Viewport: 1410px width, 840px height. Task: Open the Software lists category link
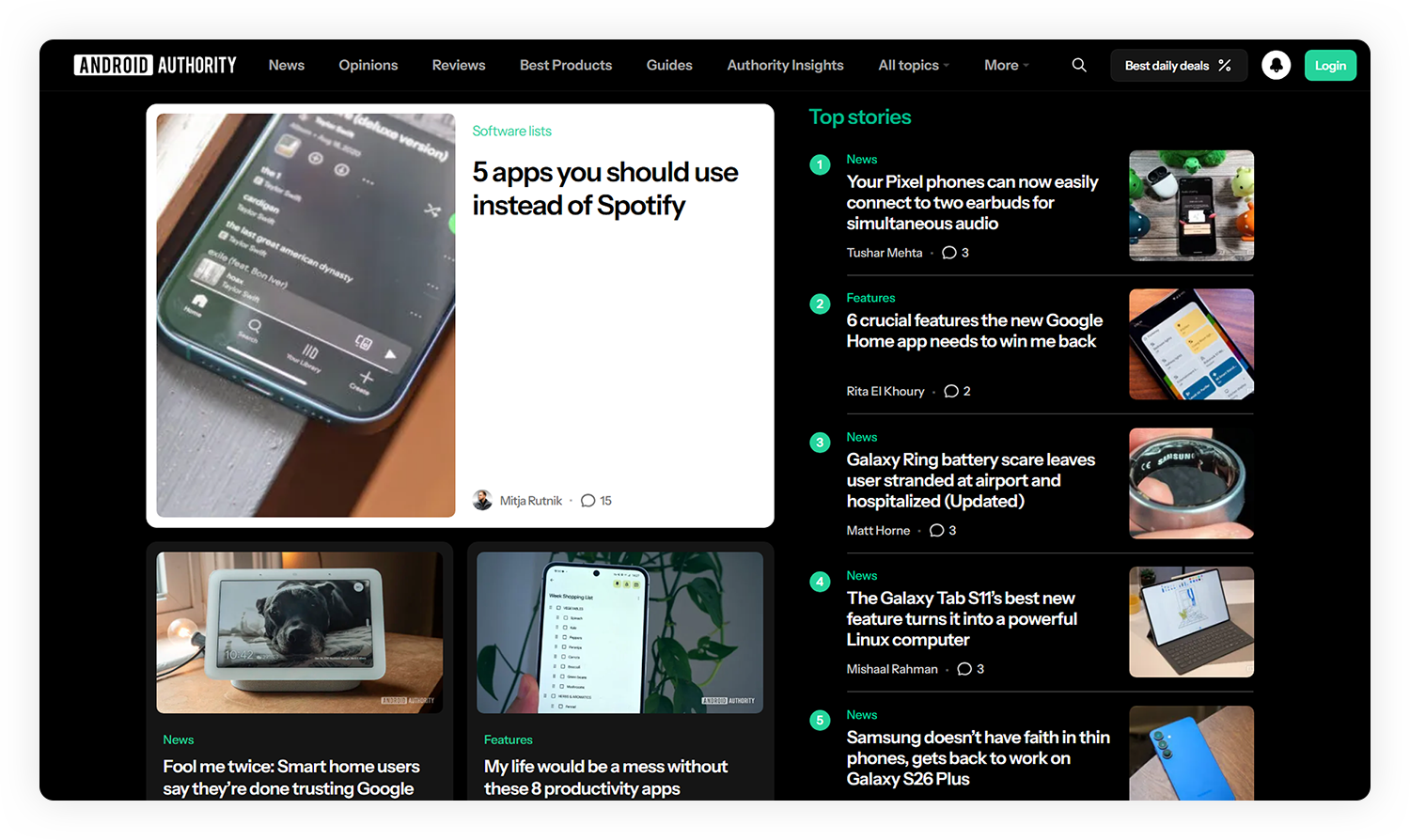(511, 132)
